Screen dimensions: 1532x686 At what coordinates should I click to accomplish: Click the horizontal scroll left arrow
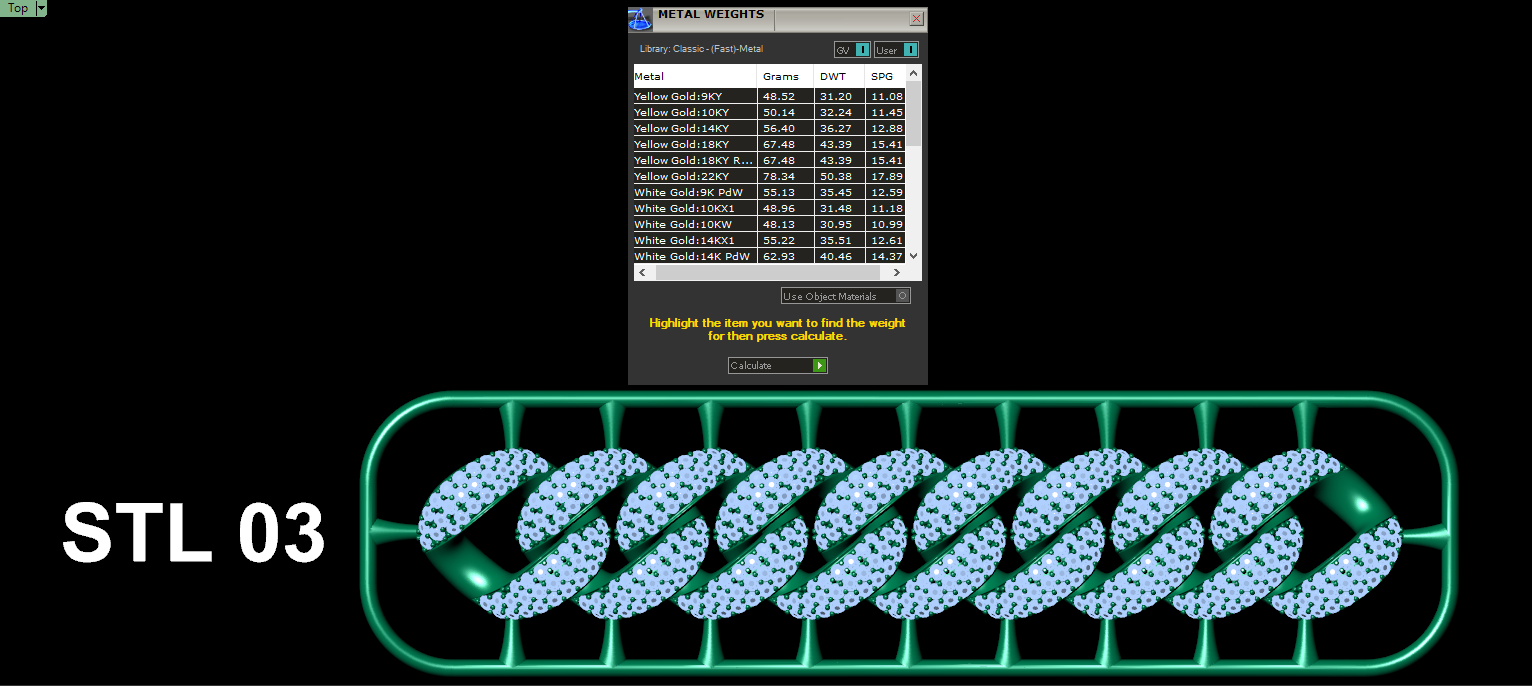tap(642, 272)
